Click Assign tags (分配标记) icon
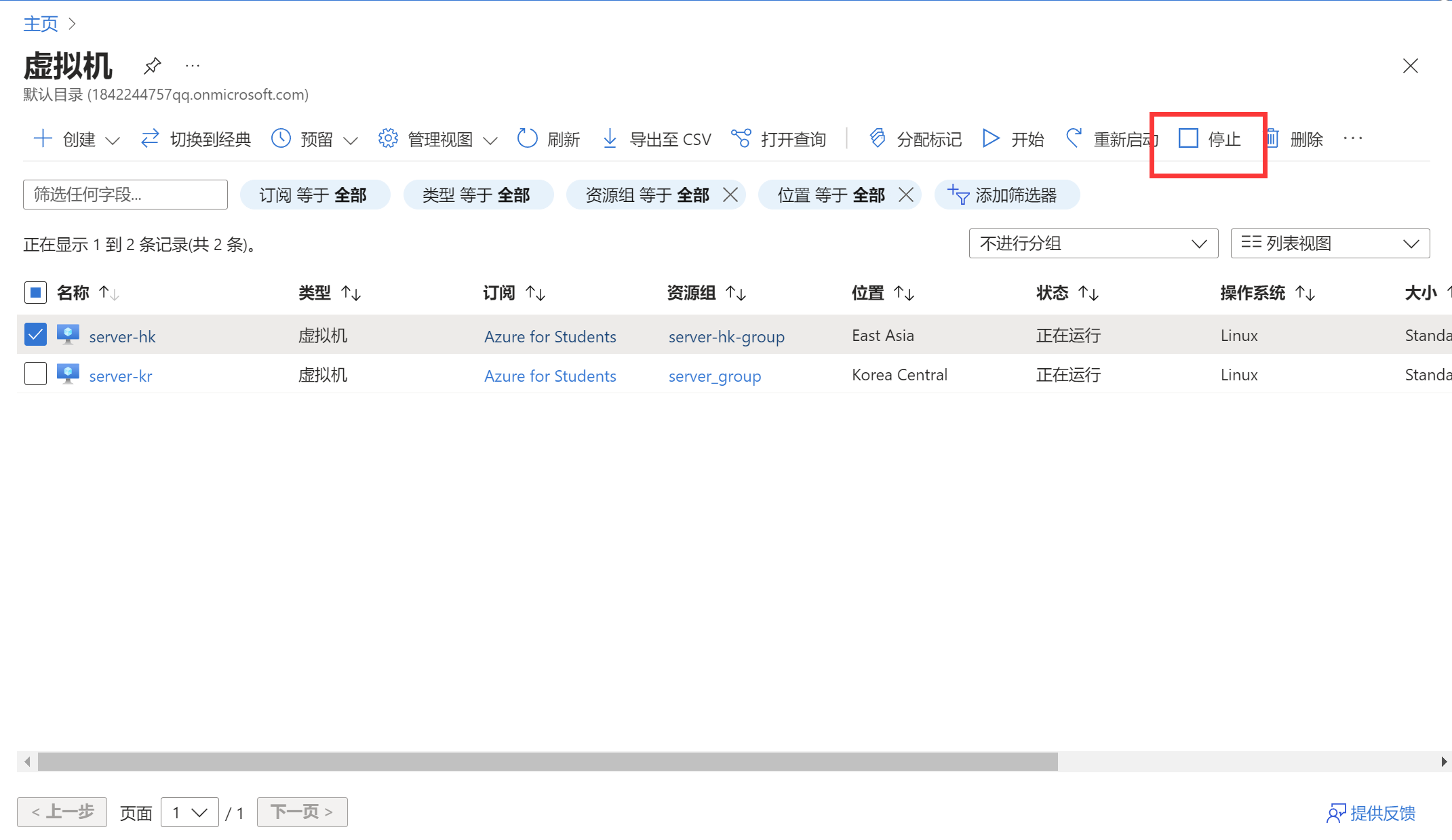1452x840 pixels. point(878,139)
